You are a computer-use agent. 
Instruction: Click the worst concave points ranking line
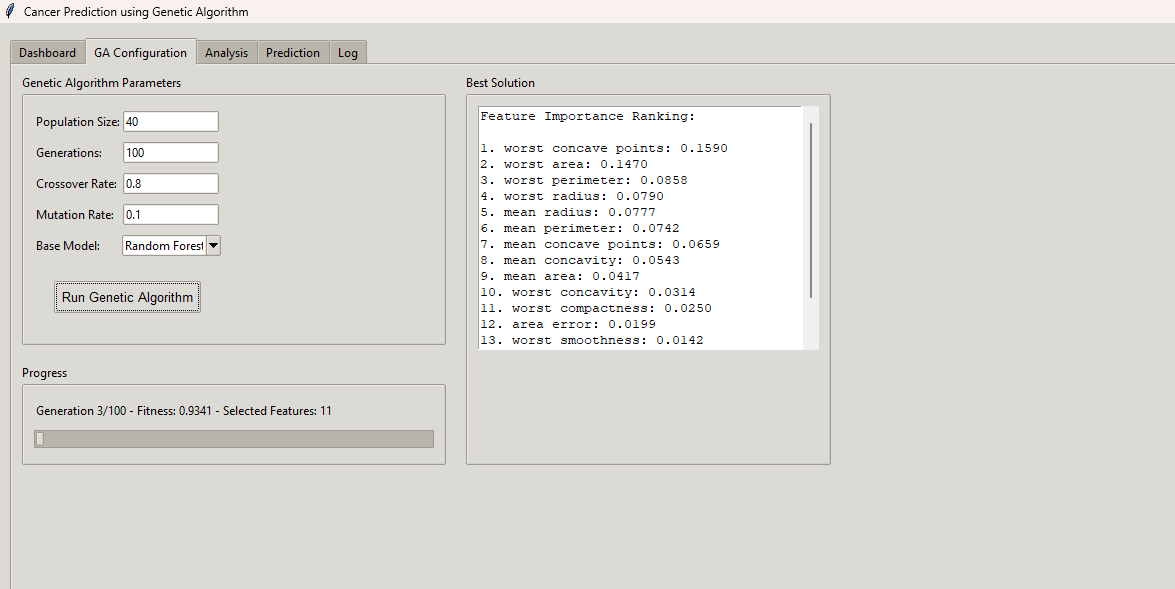(x=603, y=149)
